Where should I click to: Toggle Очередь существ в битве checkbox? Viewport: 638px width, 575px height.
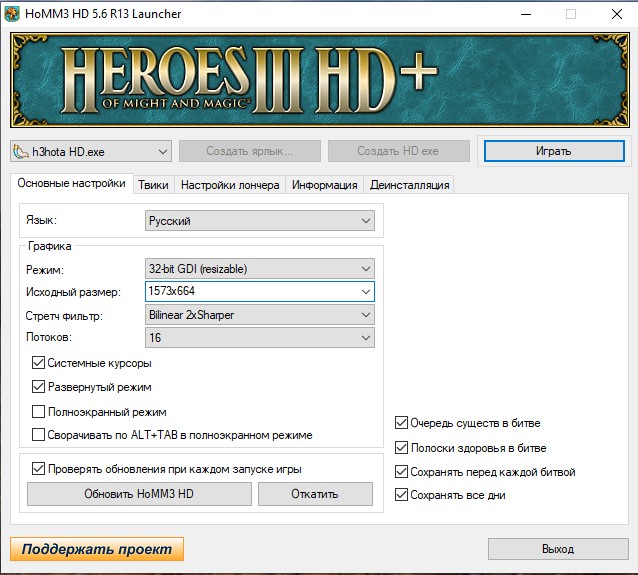(402, 423)
